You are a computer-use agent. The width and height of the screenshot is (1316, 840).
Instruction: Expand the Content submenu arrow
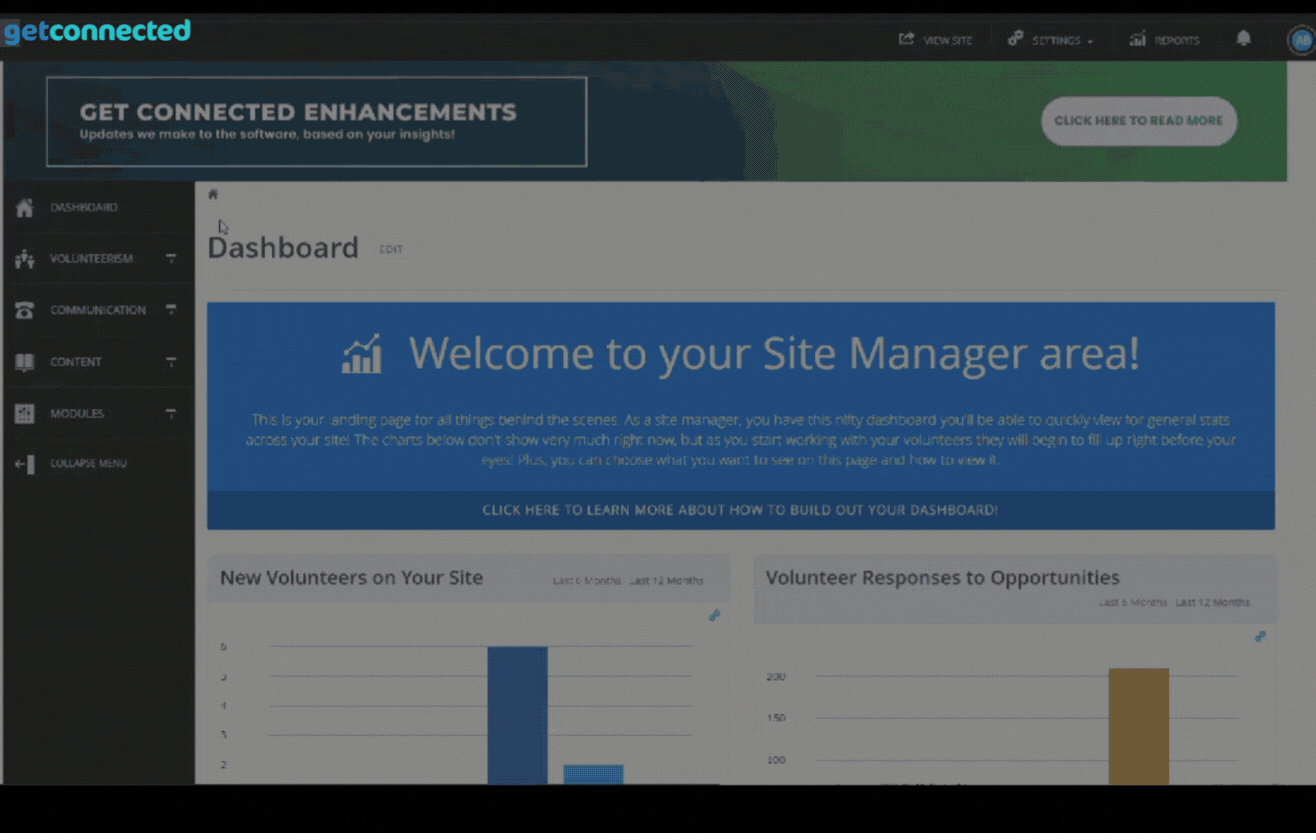click(171, 361)
